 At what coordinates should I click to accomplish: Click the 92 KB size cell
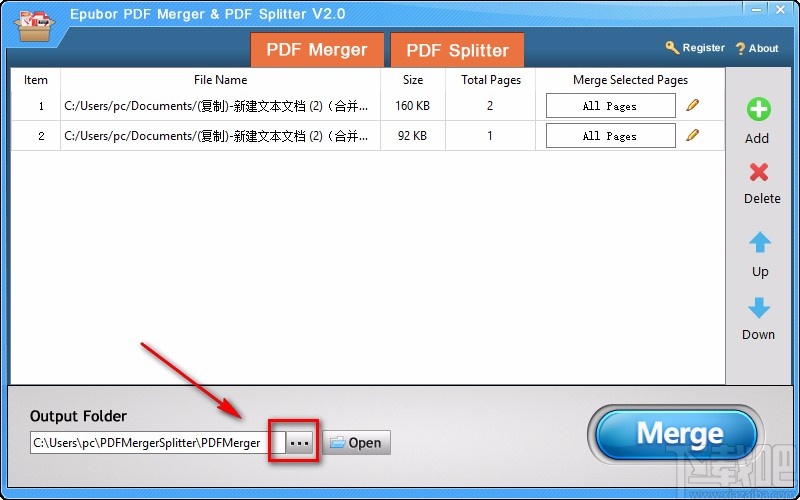point(413,136)
